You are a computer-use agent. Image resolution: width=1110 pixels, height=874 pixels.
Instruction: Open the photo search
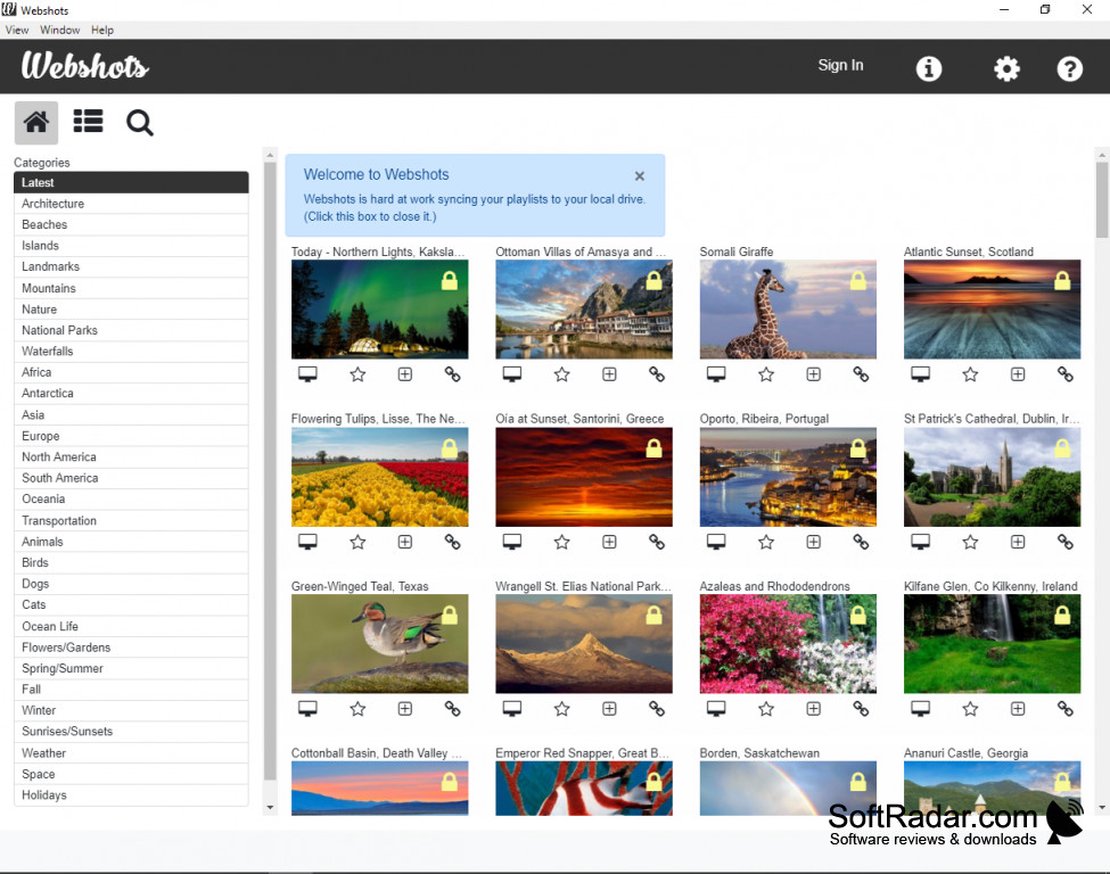pyautogui.click(x=139, y=122)
